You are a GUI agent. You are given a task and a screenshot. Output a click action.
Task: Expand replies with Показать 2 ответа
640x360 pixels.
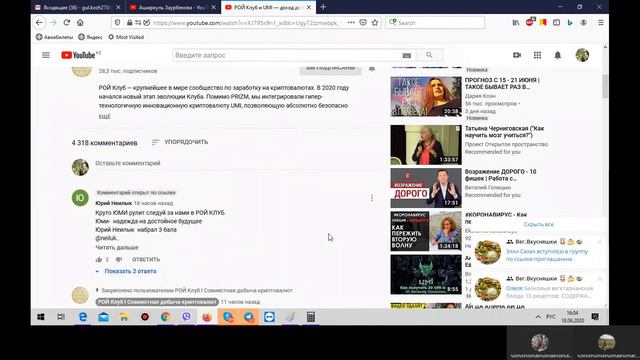pyautogui.click(x=127, y=271)
